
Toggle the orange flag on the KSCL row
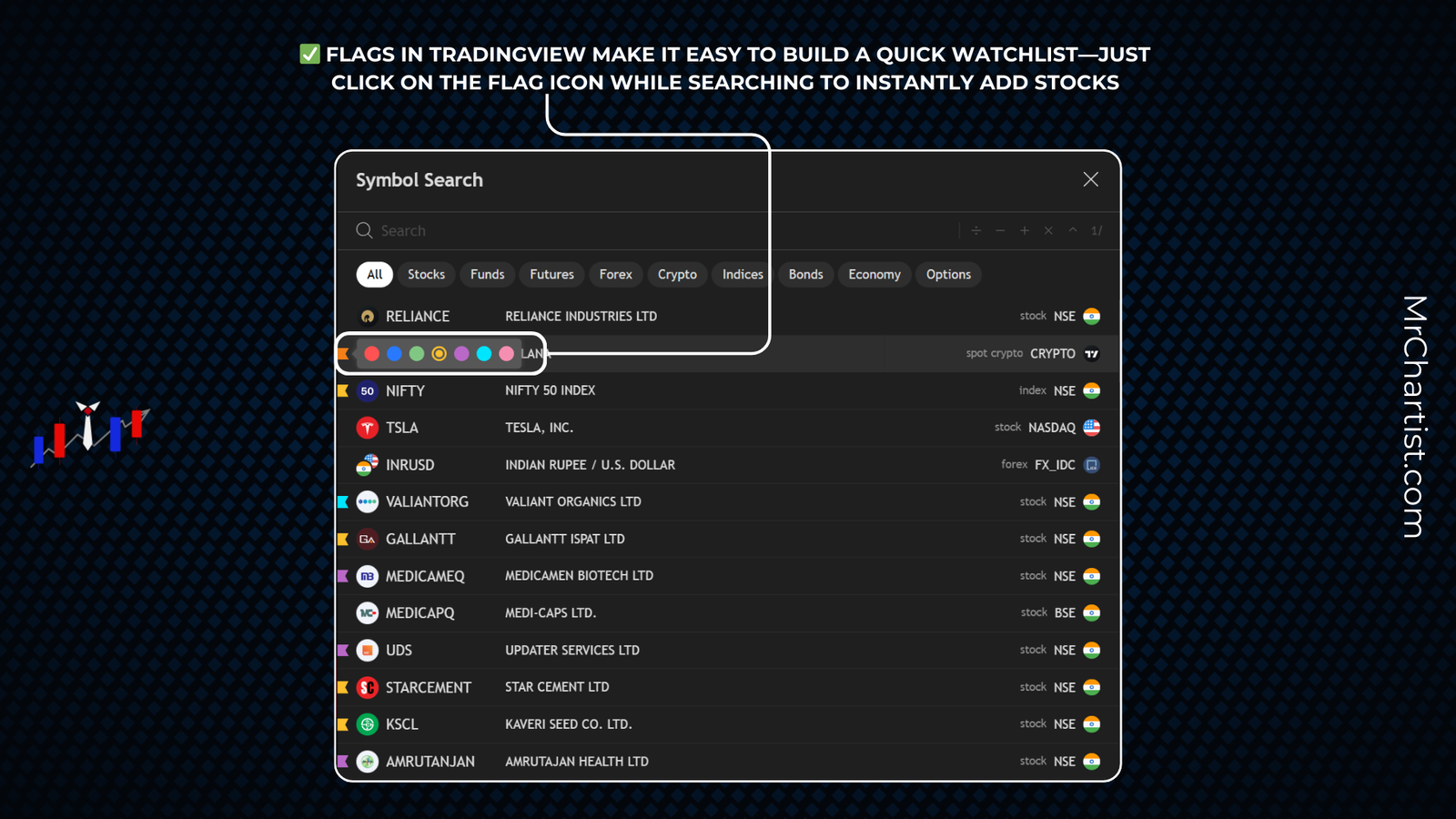343,724
